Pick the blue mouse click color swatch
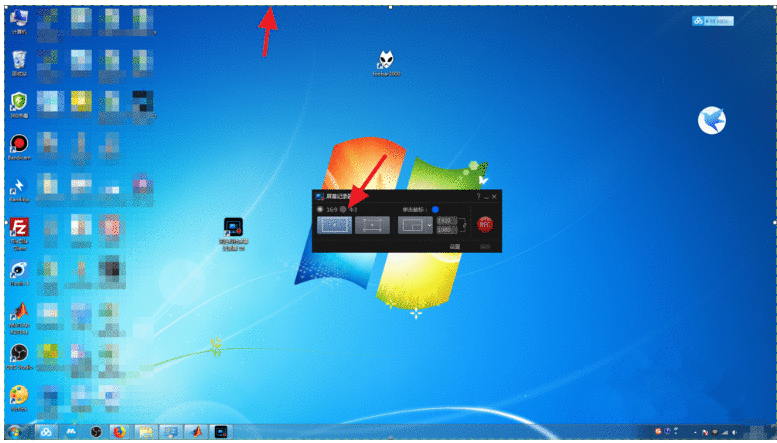 tap(435, 209)
